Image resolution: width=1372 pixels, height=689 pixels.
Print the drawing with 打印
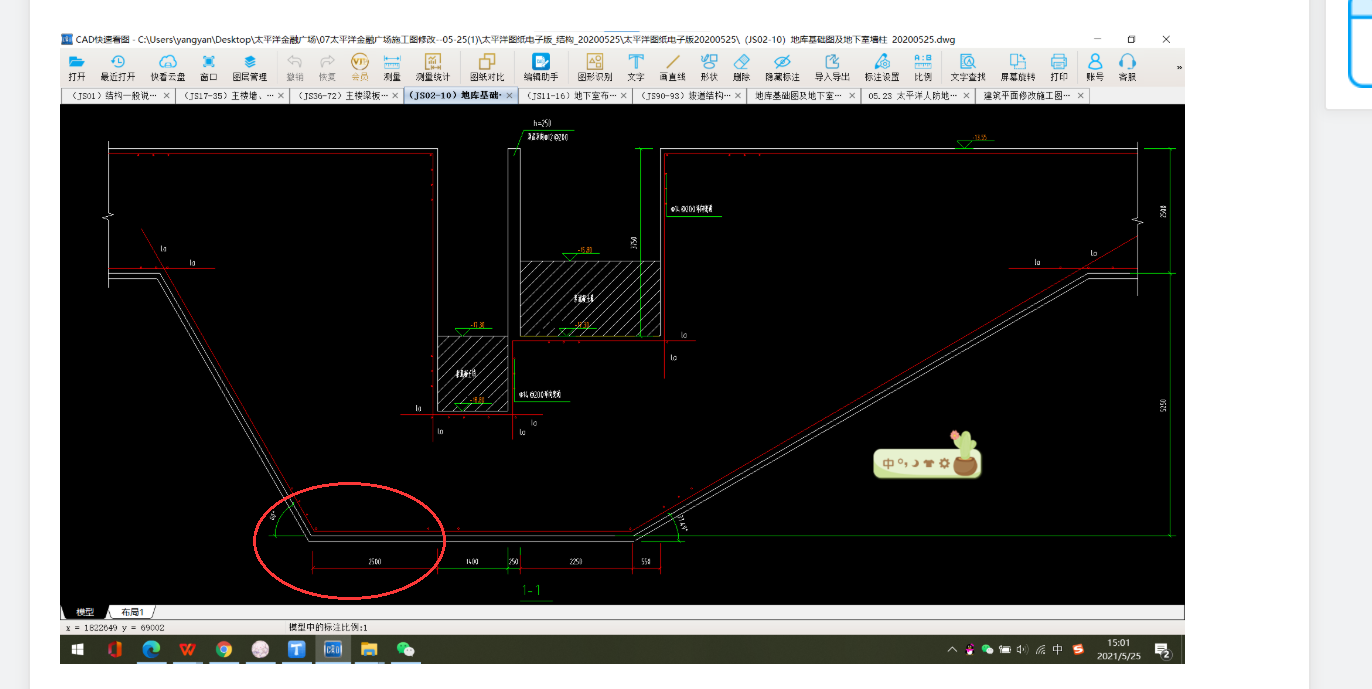(x=1059, y=67)
